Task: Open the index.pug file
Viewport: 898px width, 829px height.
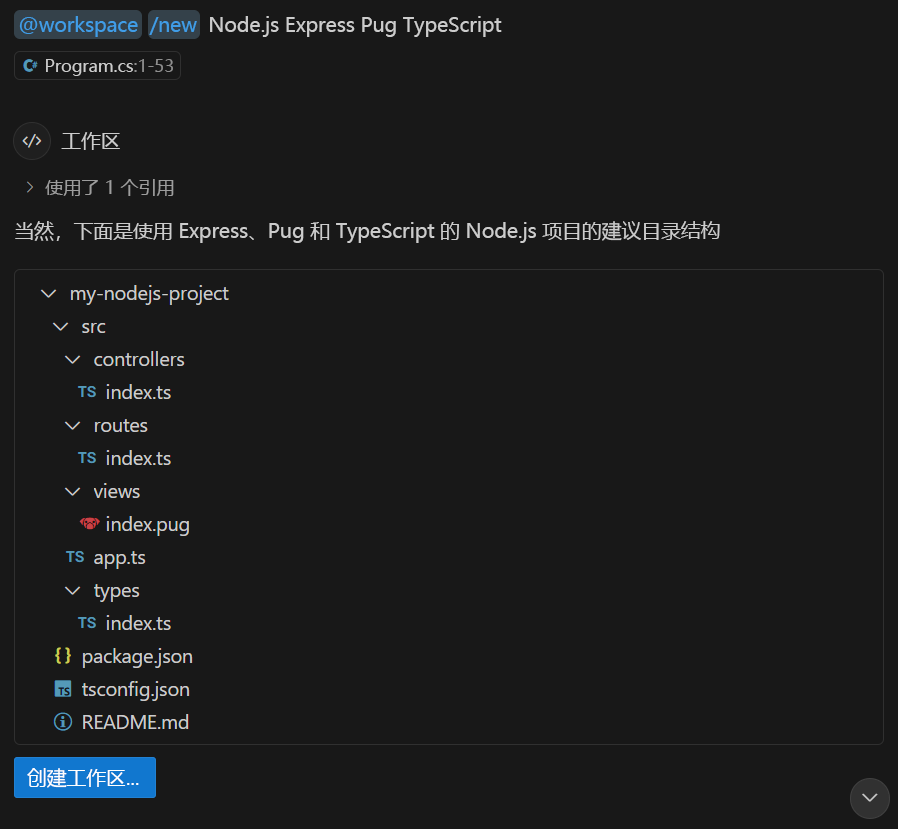Action: pos(147,525)
